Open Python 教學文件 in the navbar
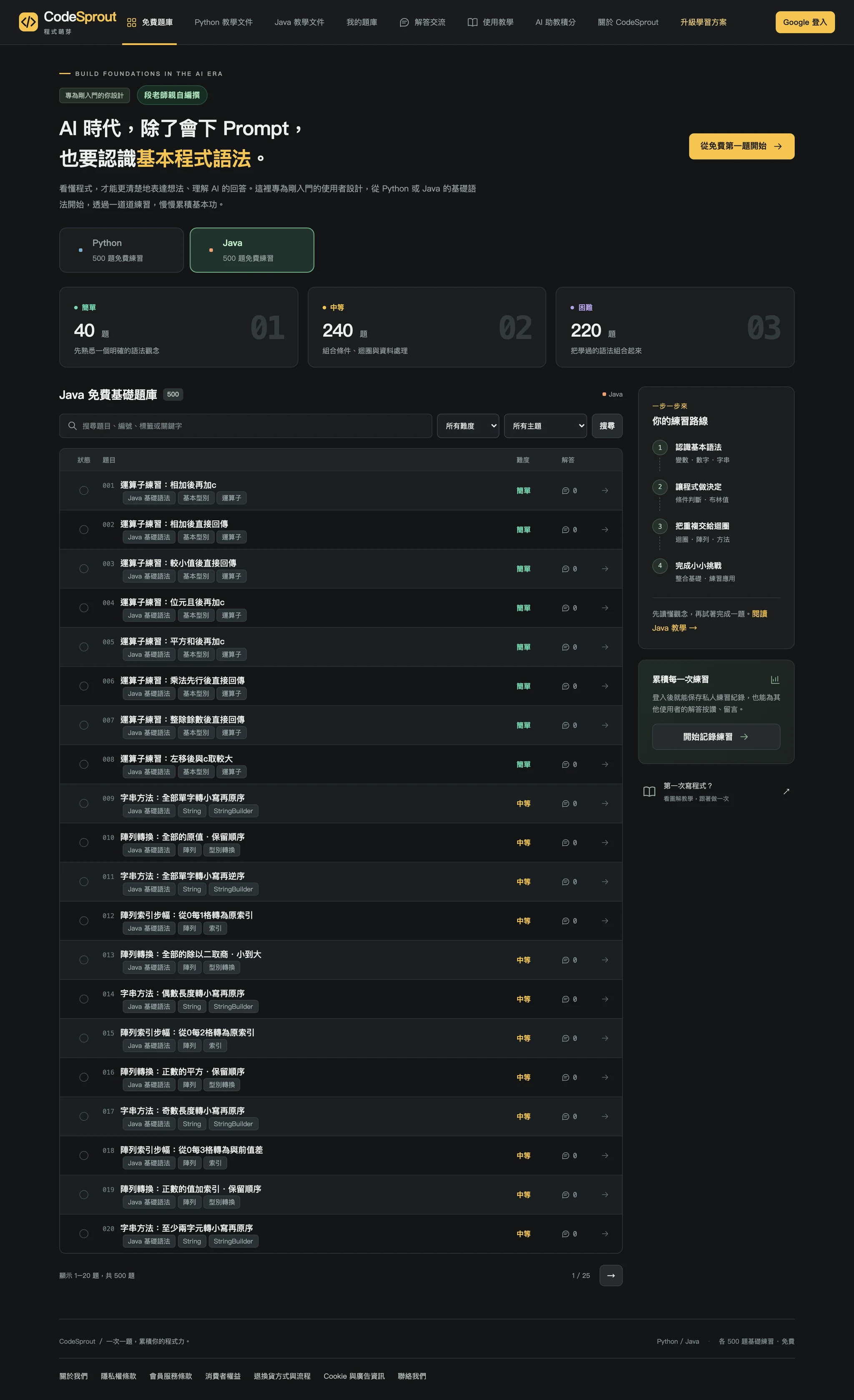This screenshot has width=854, height=1400. 224,22
